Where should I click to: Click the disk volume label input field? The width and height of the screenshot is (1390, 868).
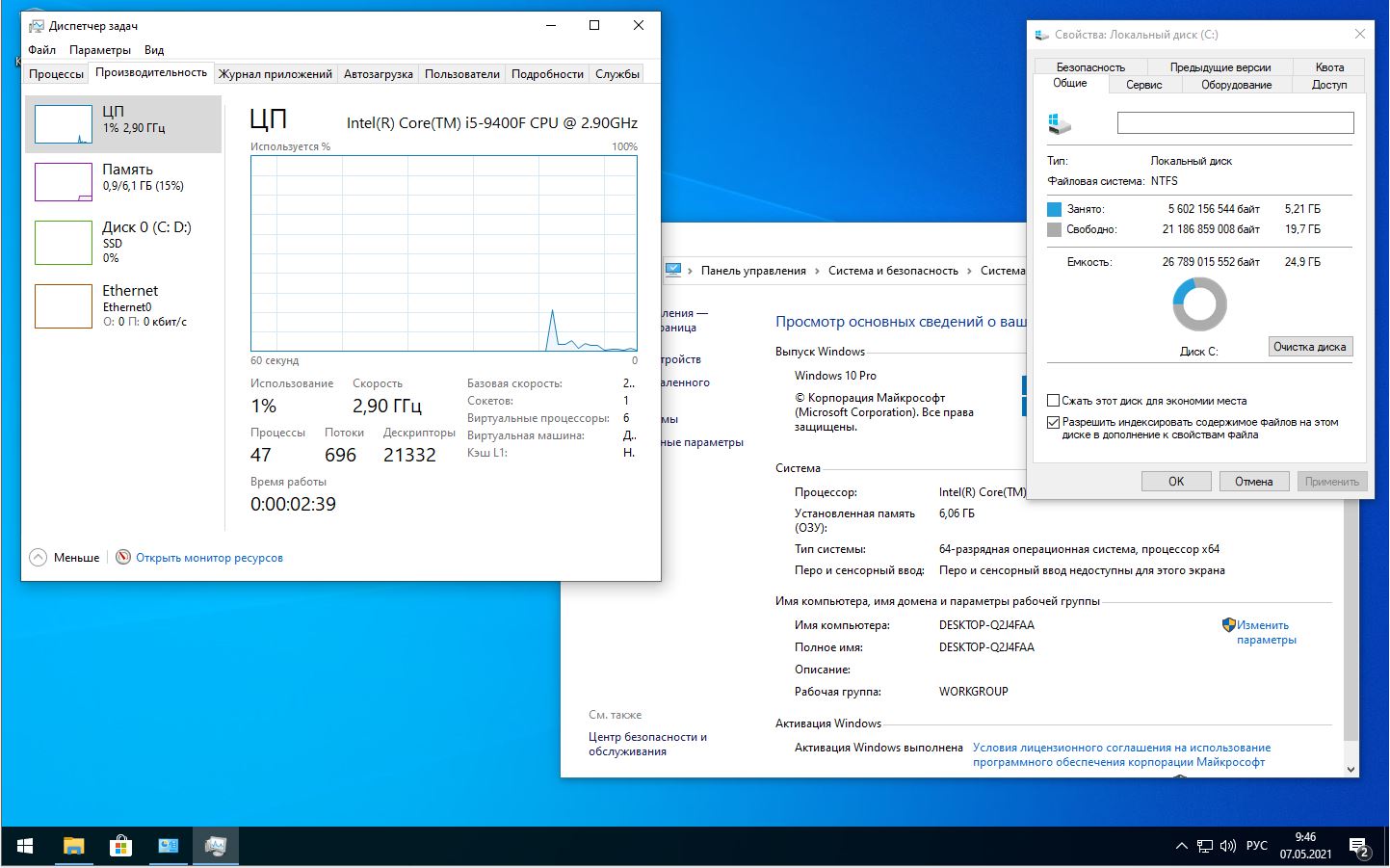pyautogui.click(x=1236, y=122)
